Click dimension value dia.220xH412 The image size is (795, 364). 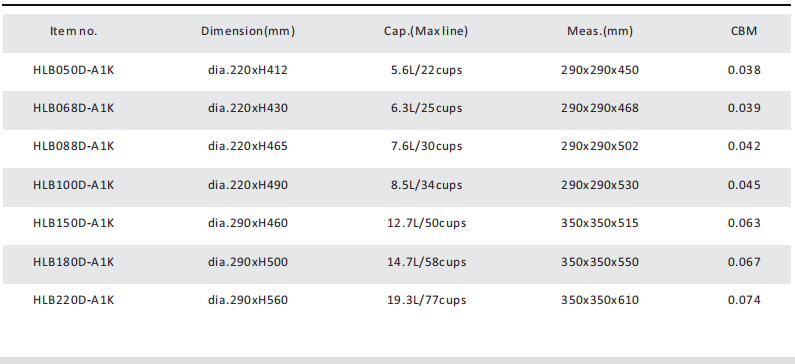tap(247, 70)
